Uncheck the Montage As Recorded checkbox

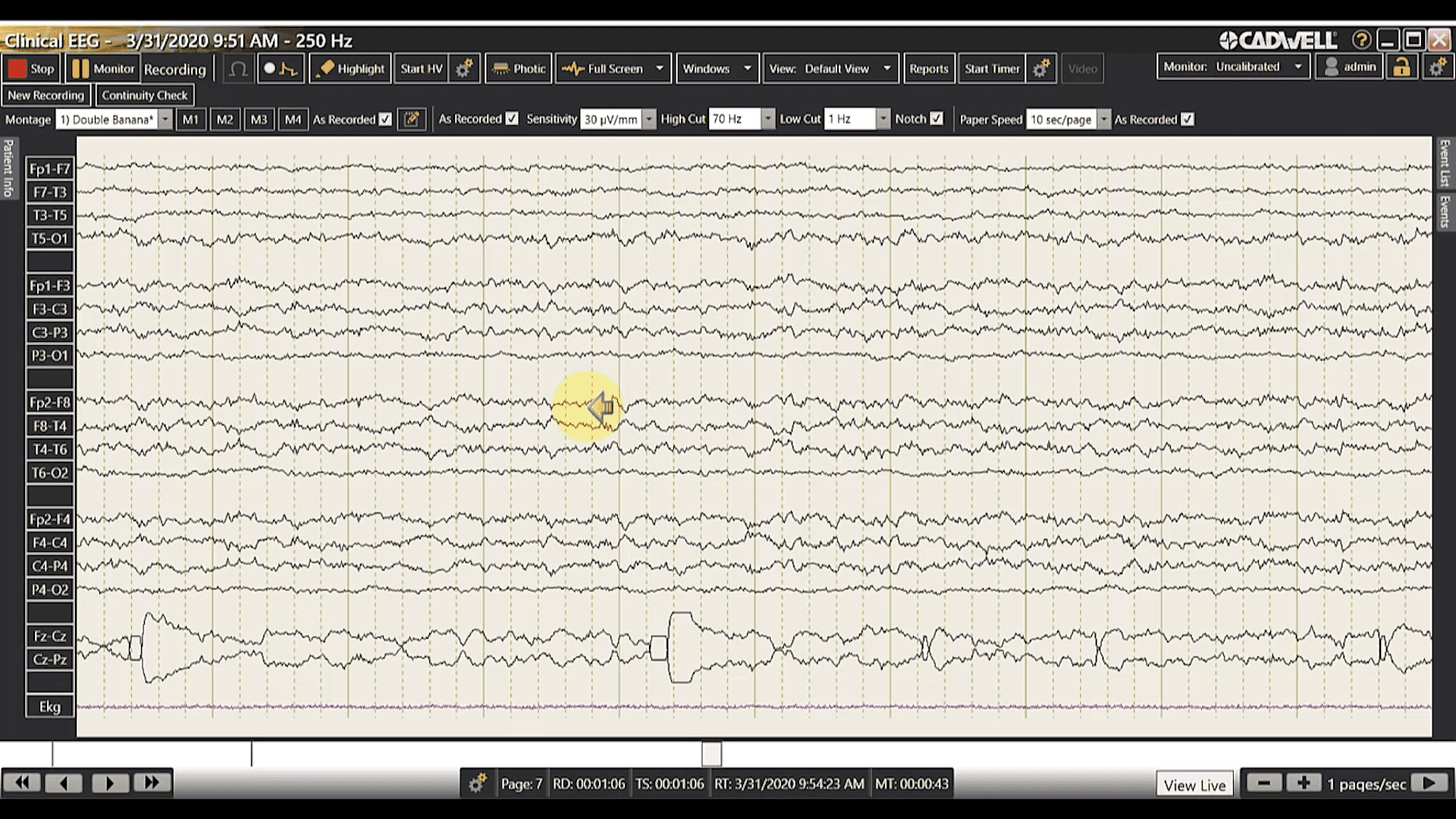pyautogui.click(x=385, y=119)
